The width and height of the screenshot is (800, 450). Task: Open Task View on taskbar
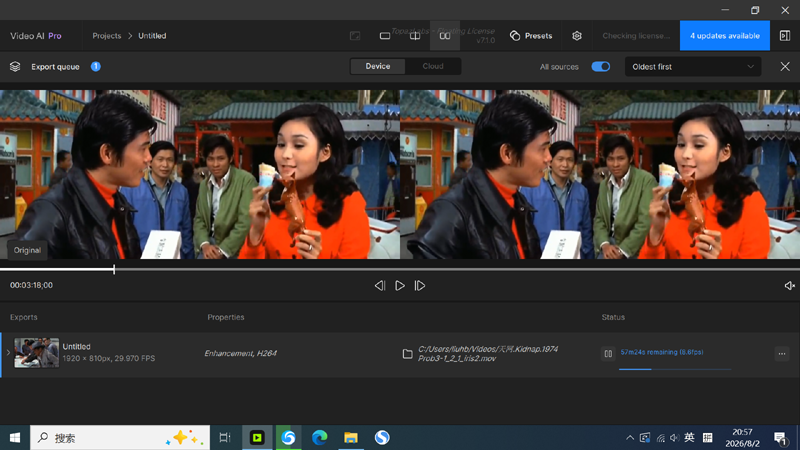pos(225,438)
